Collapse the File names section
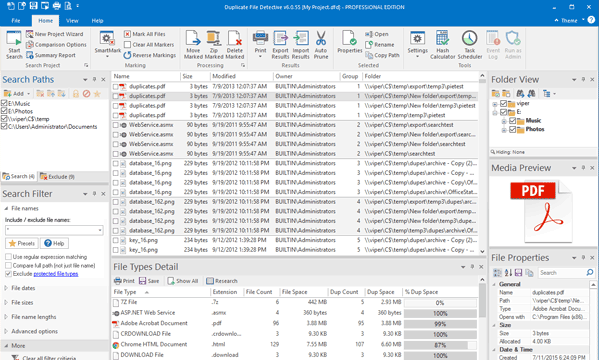The height and width of the screenshot is (360, 601). (6, 209)
